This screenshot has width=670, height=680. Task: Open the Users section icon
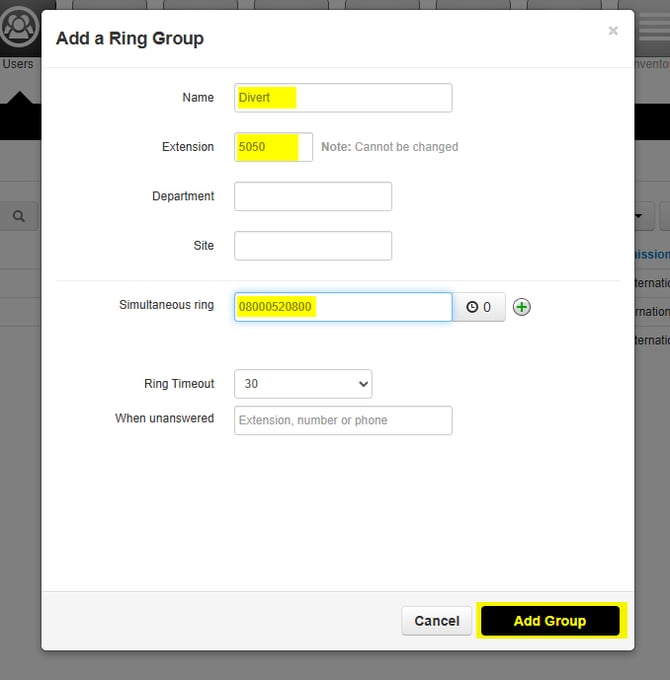18,27
